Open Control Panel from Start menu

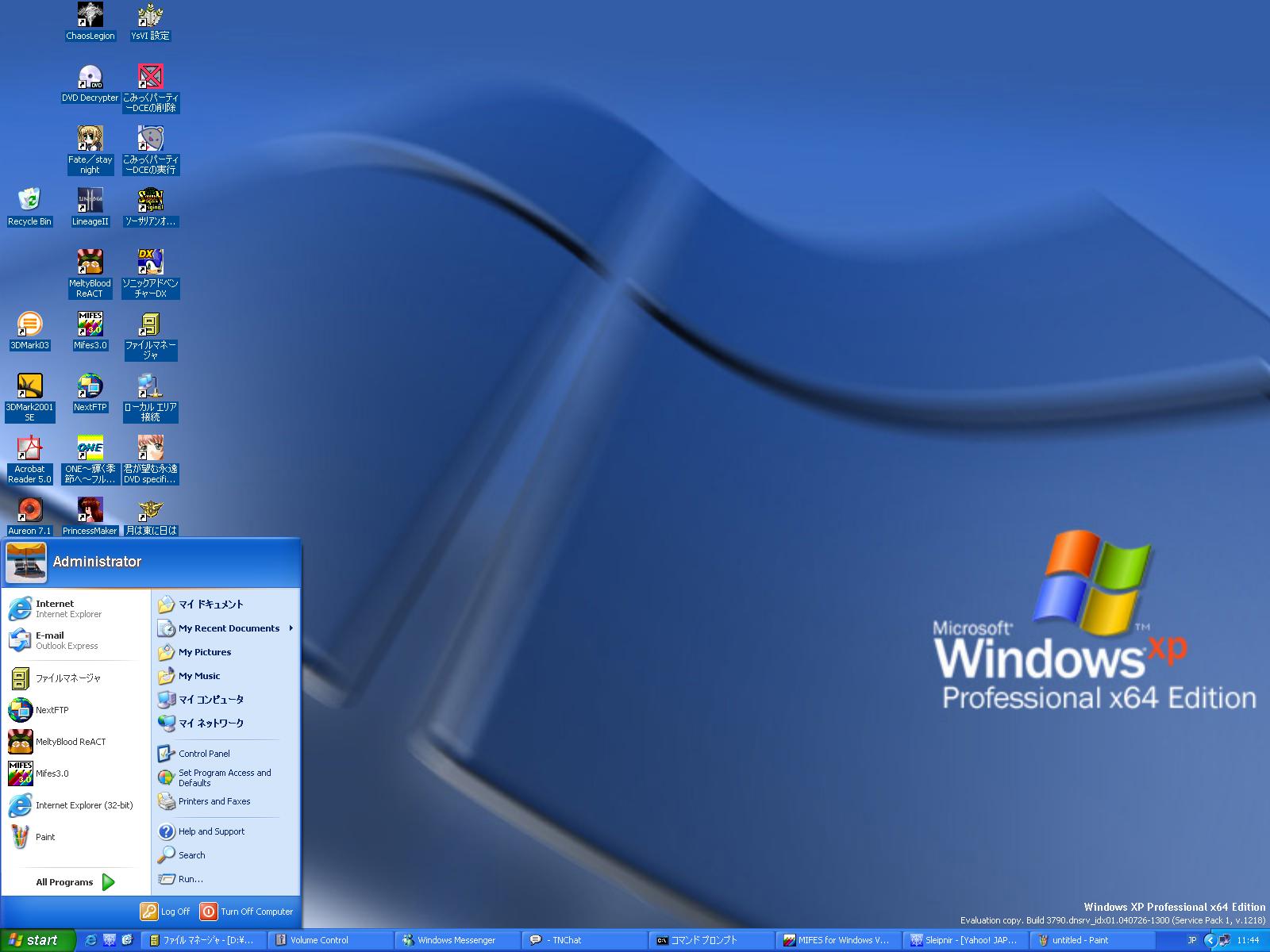[x=204, y=754]
